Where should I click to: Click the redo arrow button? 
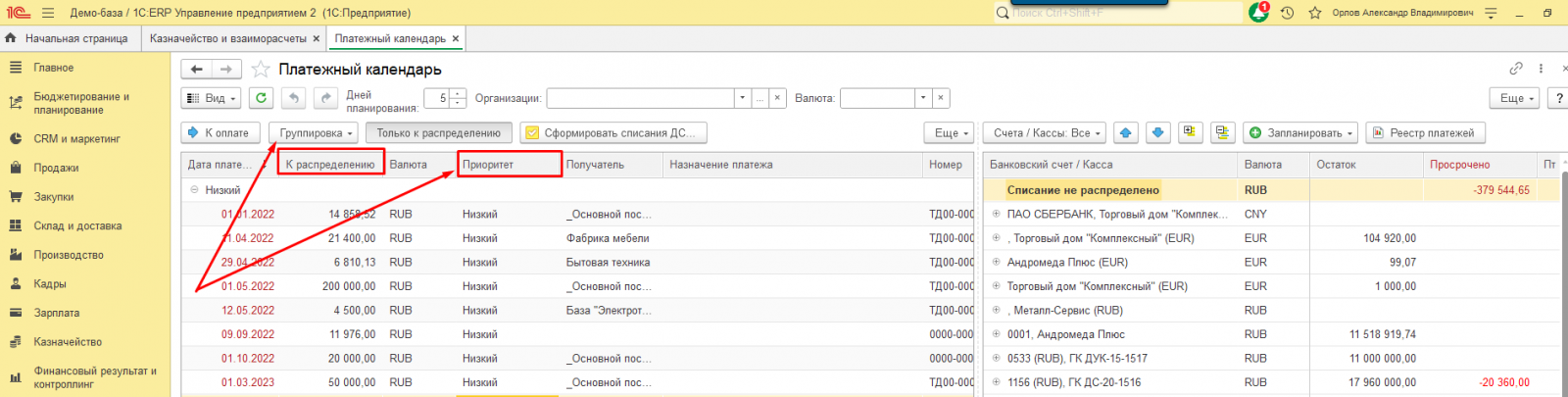(x=325, y=98)
